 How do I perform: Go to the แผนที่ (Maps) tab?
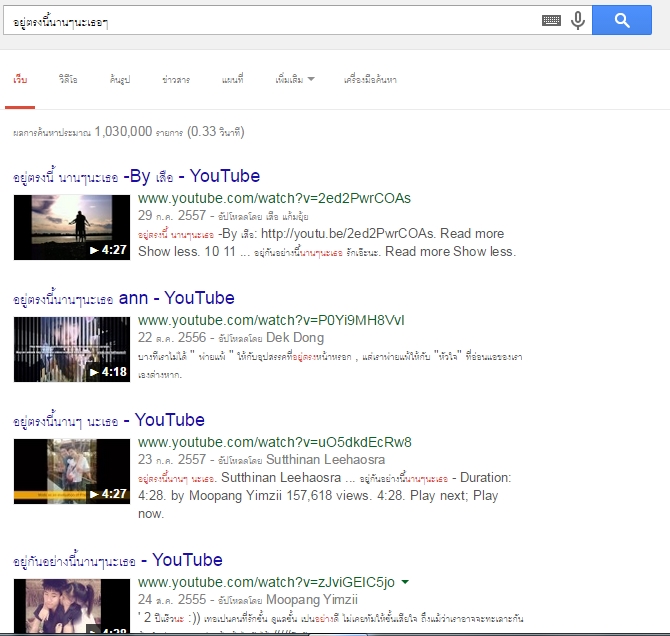(232, 80)
